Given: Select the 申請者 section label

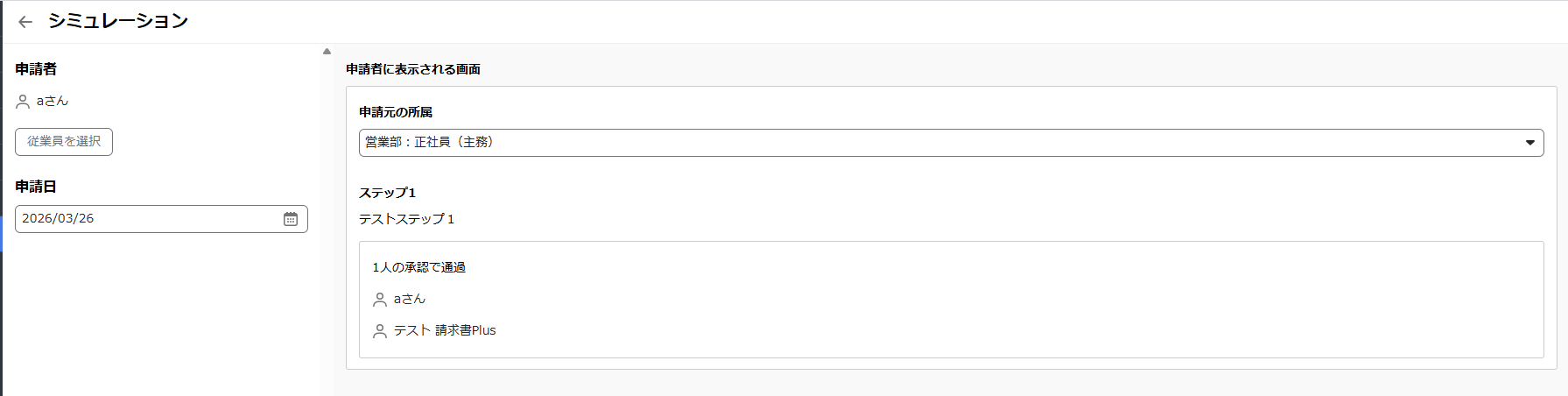Looking at the screenshot, I should click(x=36, y=69).
